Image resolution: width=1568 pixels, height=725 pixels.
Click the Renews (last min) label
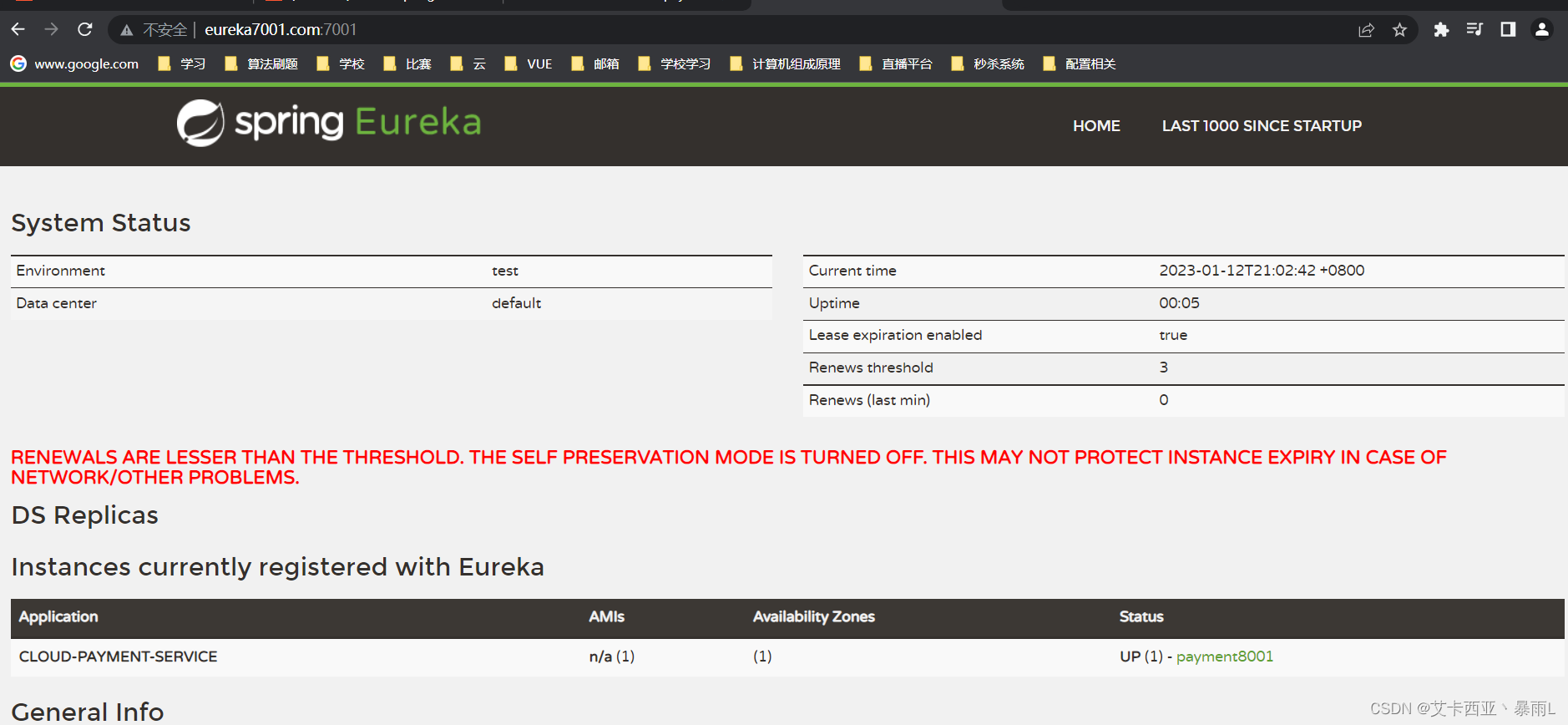tap(869, 400)
